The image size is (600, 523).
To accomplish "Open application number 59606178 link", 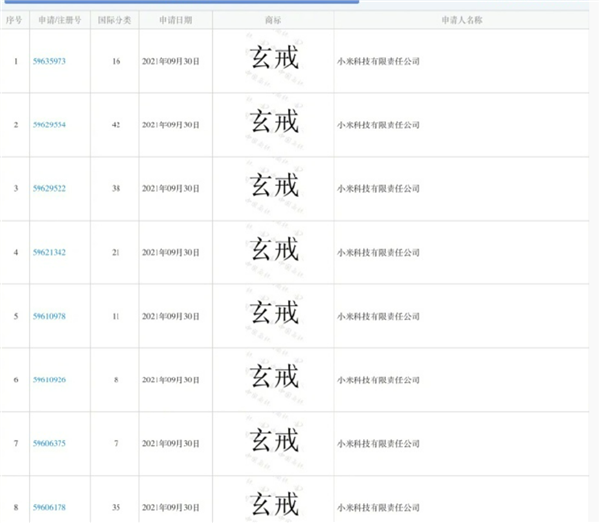I will (x=49, y=507).
